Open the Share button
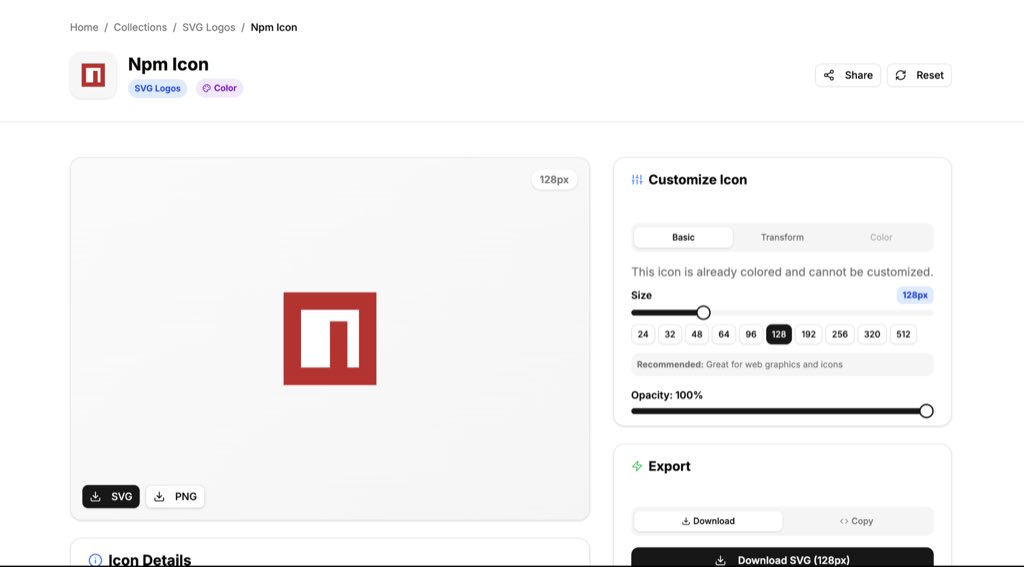This screenshot has width=1024, height=567. 848,75
